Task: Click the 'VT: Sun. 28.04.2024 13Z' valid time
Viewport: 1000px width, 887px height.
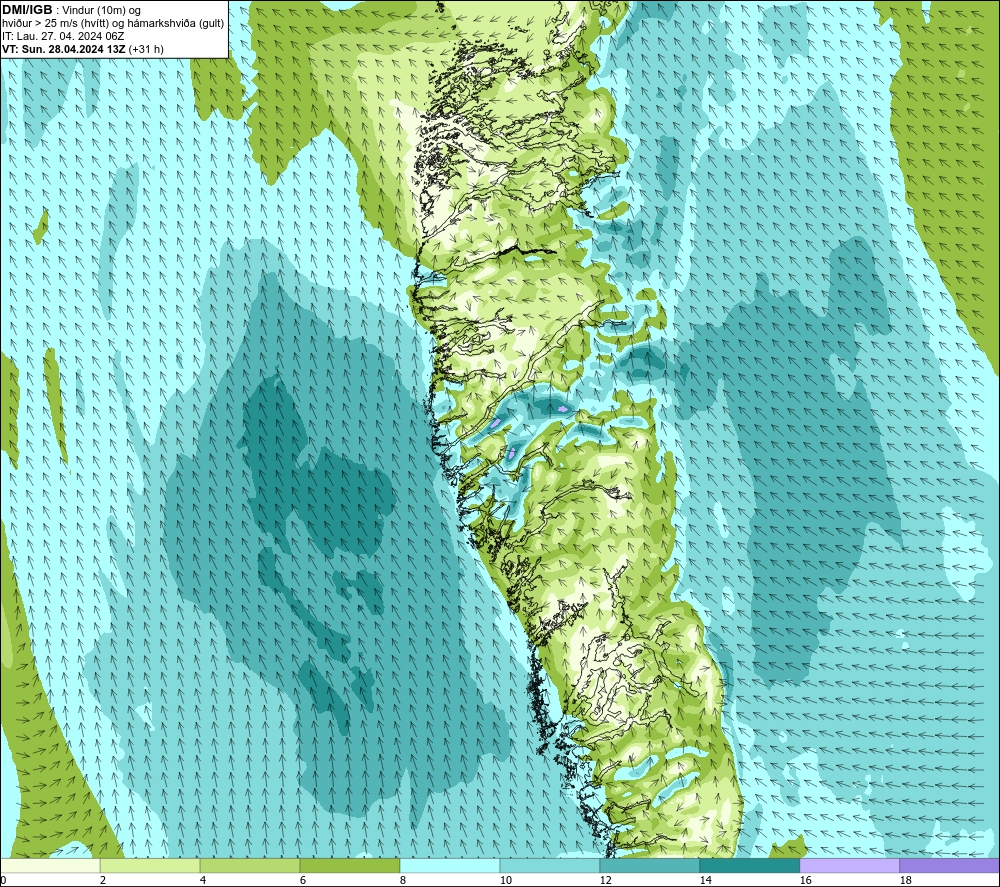Action: 64,49
